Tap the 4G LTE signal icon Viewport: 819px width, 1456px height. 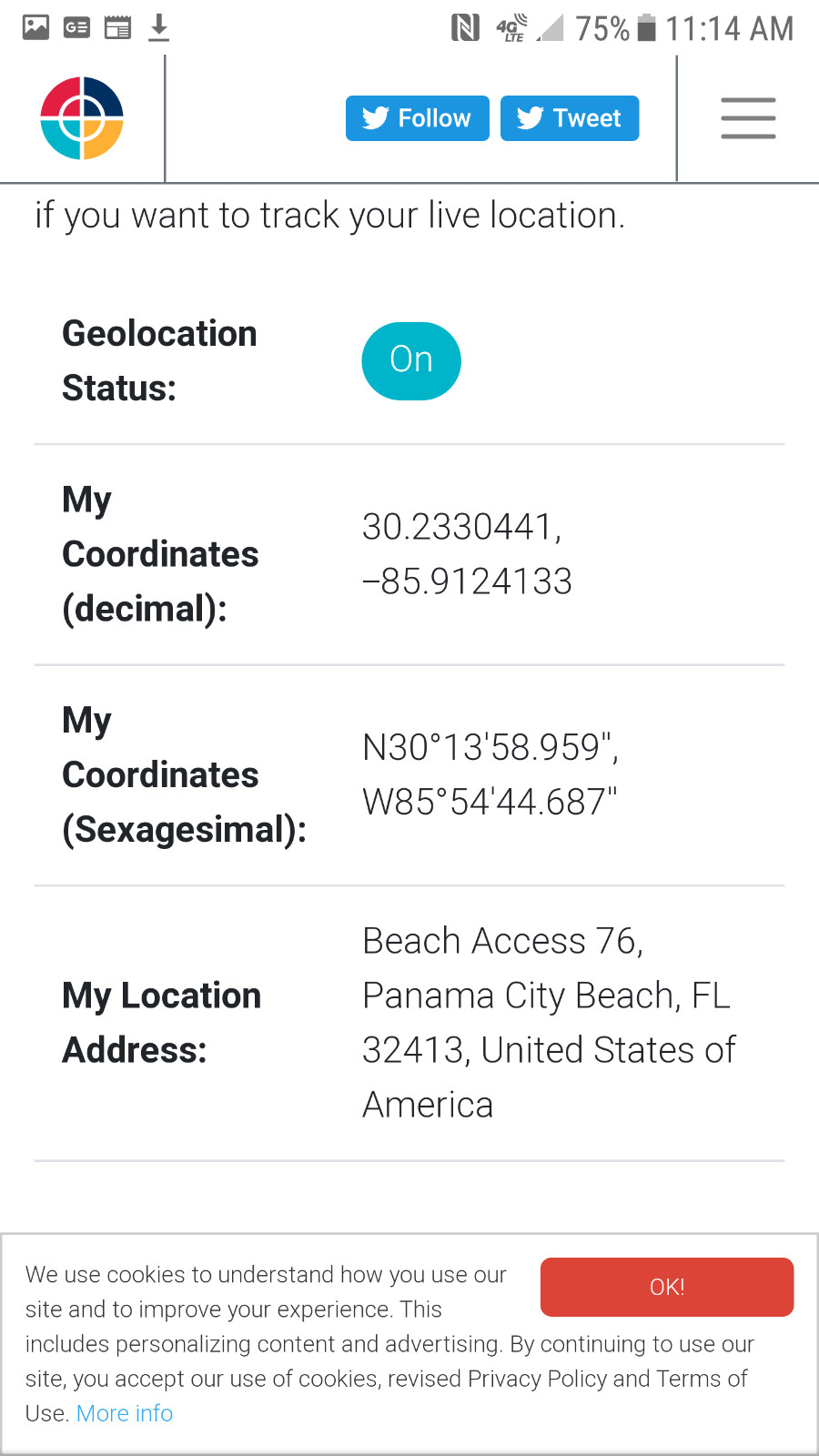tap(511, 28)
